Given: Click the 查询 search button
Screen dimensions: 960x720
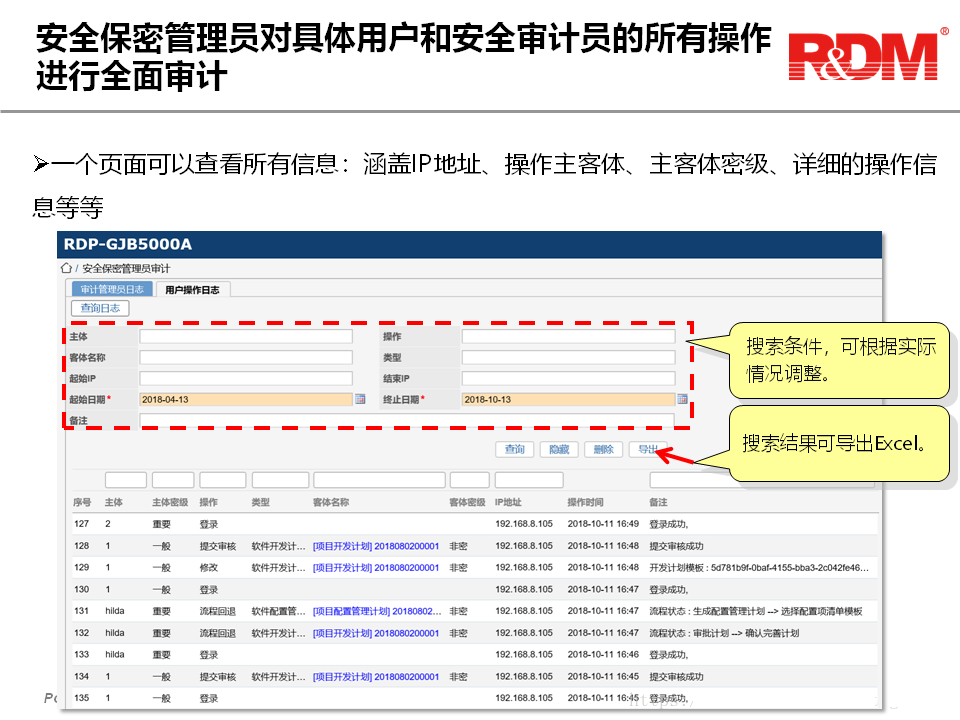Looking at the screenshot, I should pos(514,449).
